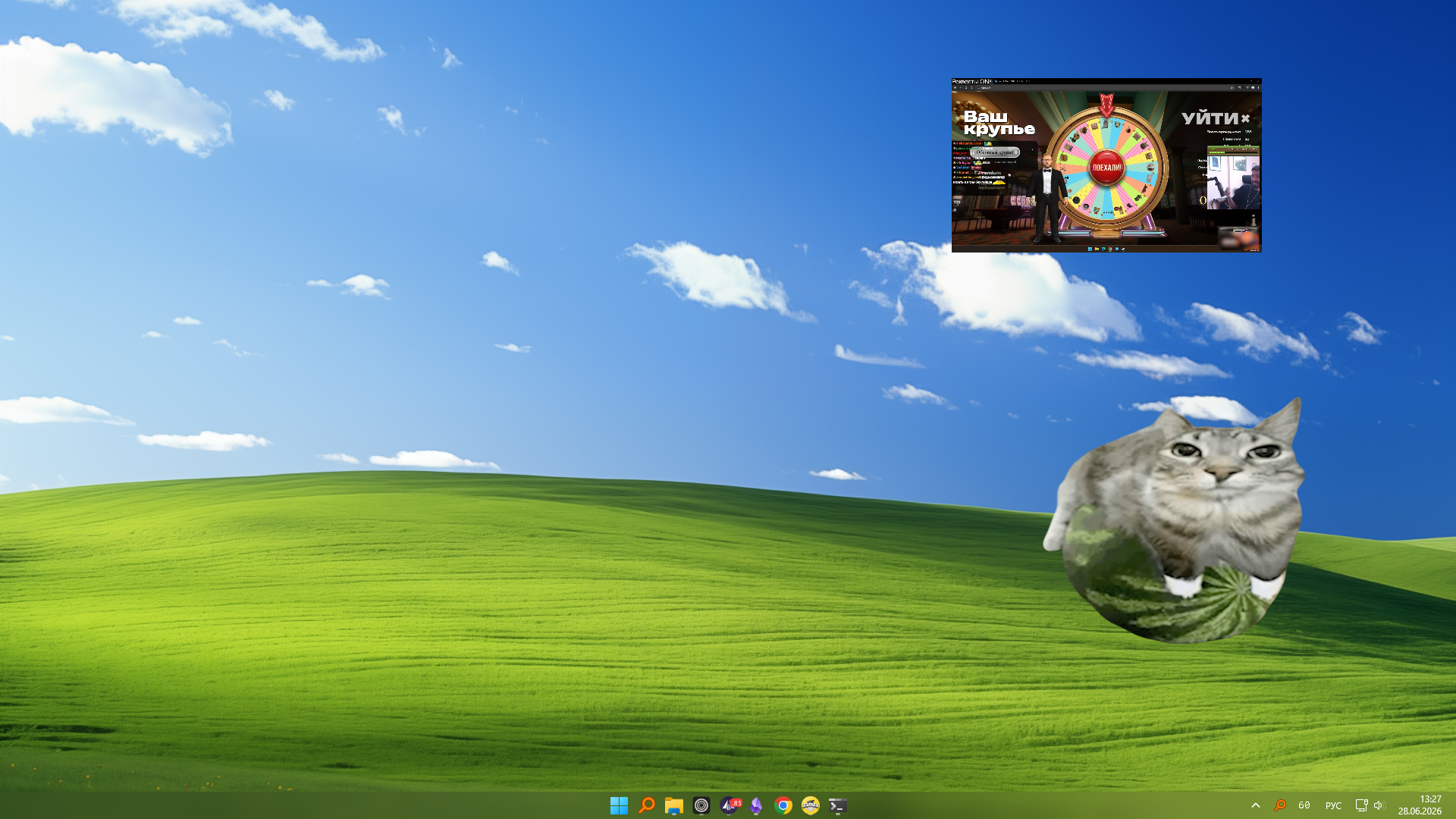Open the volume control speaker icon
Image resolution: width=1456 pixels, height=819 pixels.
click(1379, 805)
